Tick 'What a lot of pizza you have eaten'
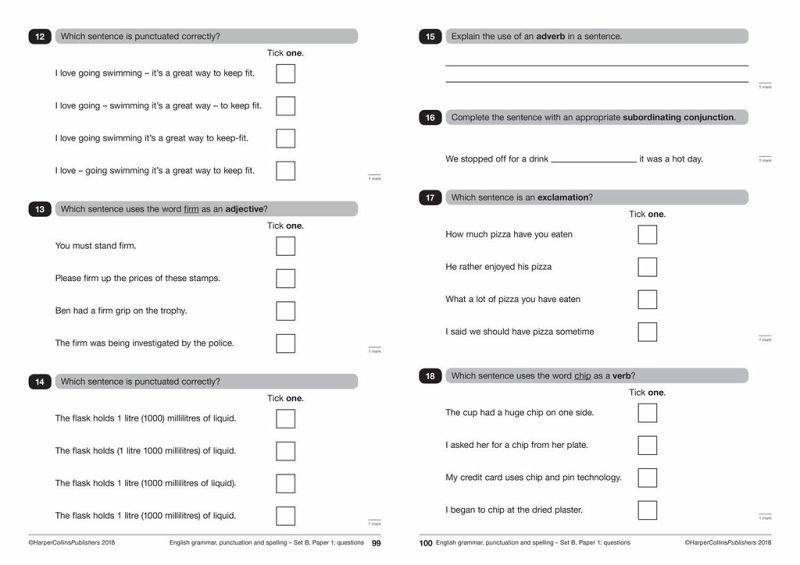Image resolution: width=800 pixels, height=565 pixels. point(647,299)
